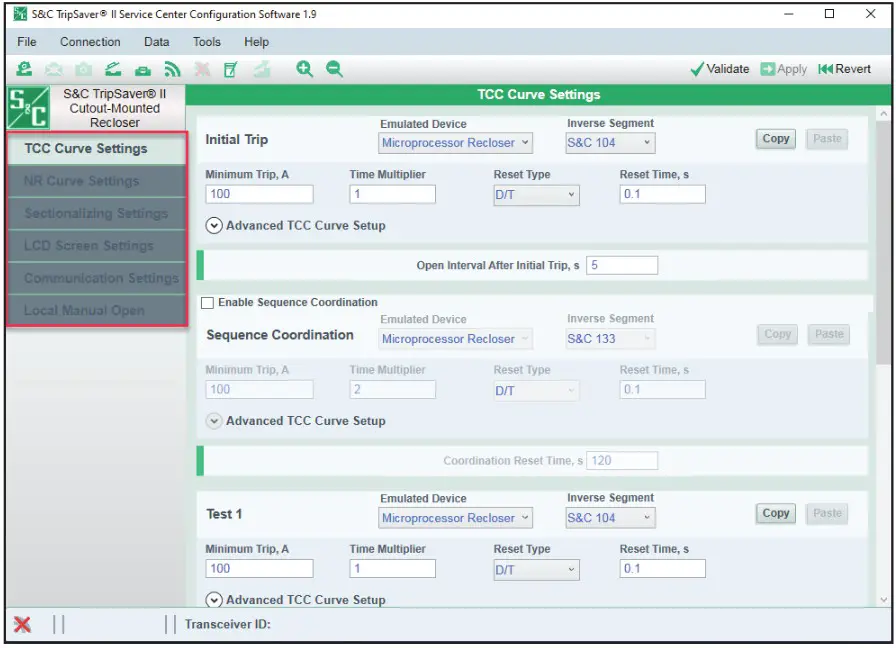
Task: Expand Test 1 Advanced TCC Curve Setup
Action: pyautogui.click(x=214, y=600)
